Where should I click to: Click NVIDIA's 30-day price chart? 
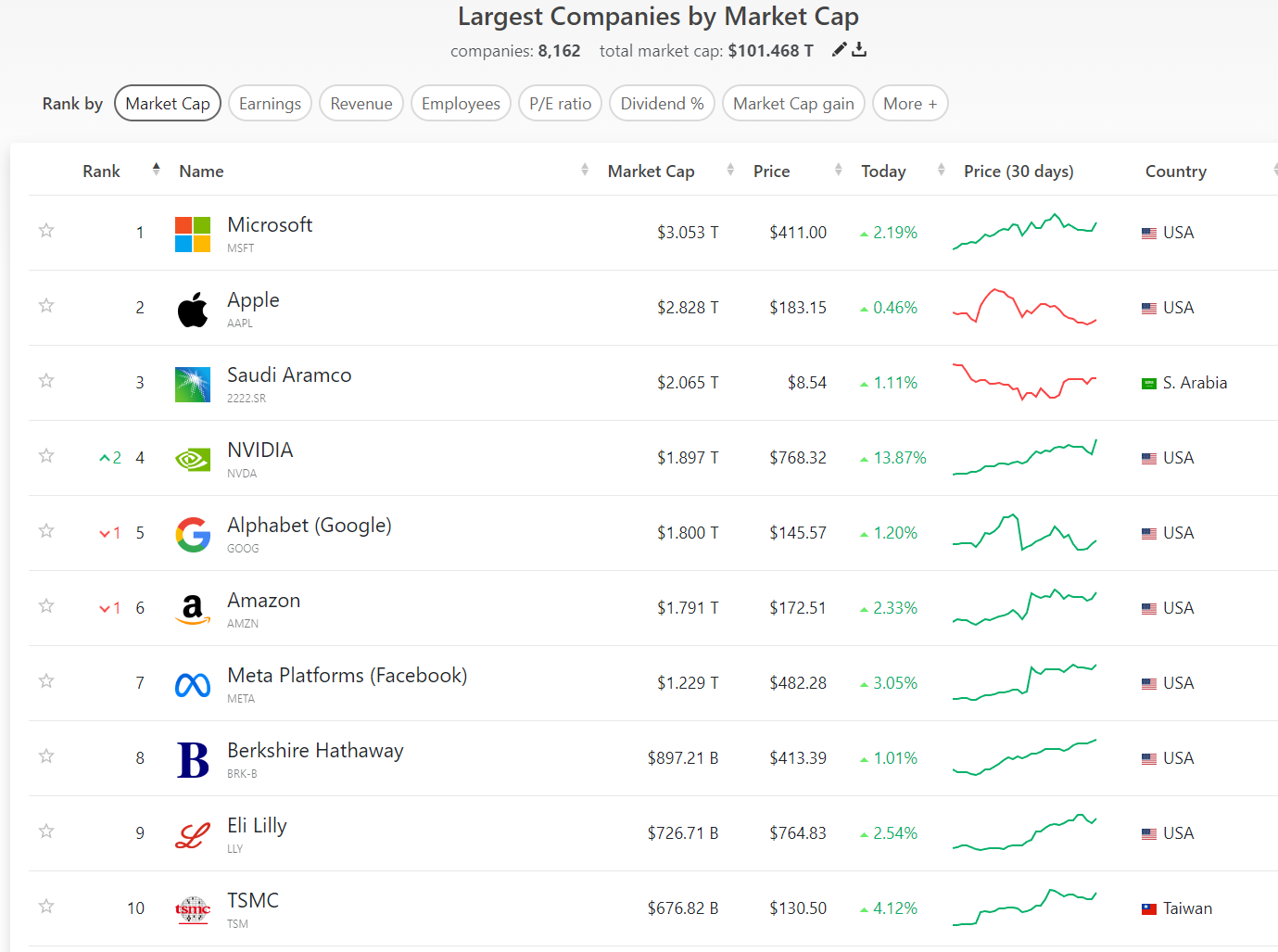pyautogui.click(x=1024, y=458)
